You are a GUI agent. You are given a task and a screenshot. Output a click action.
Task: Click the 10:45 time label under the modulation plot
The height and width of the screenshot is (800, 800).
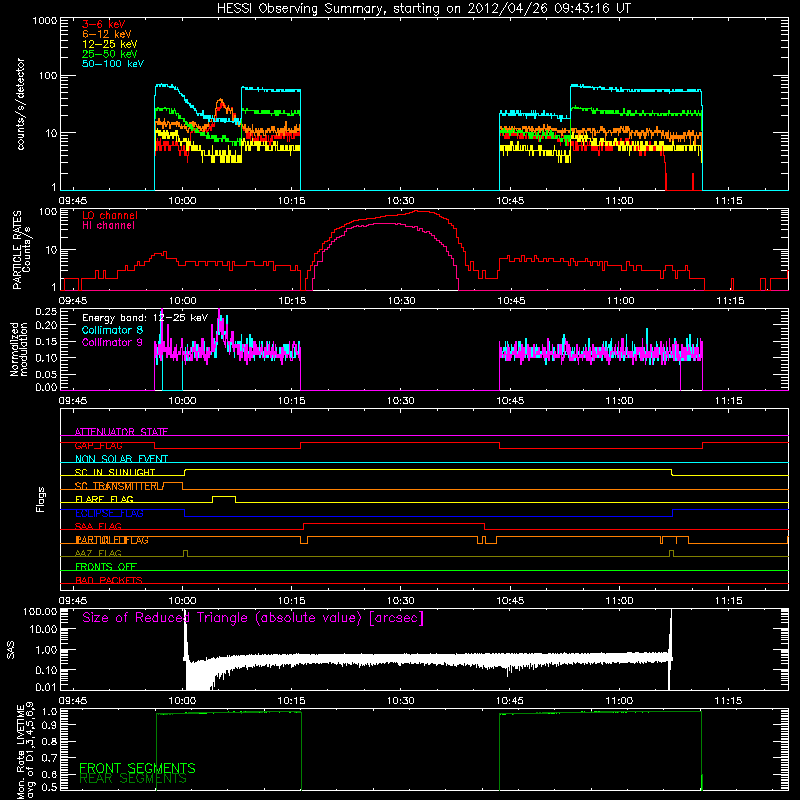click(x=510, y=401)
